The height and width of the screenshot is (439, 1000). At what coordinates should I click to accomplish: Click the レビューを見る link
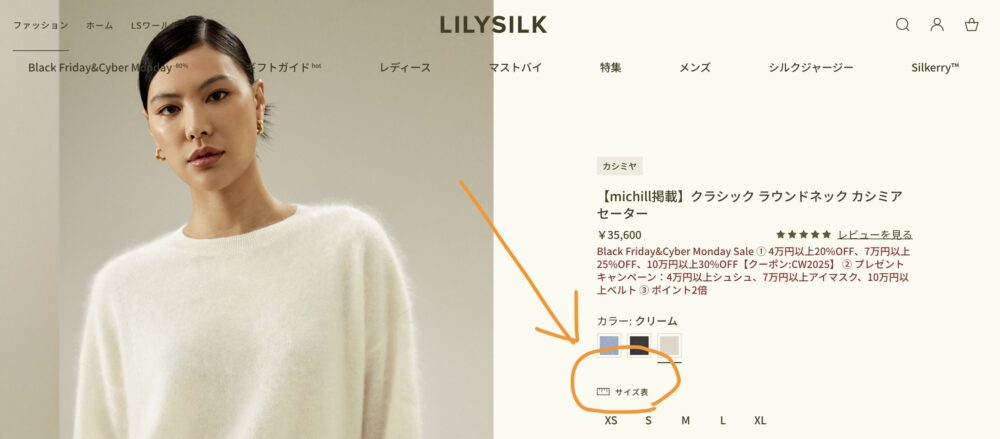[875, 235]
